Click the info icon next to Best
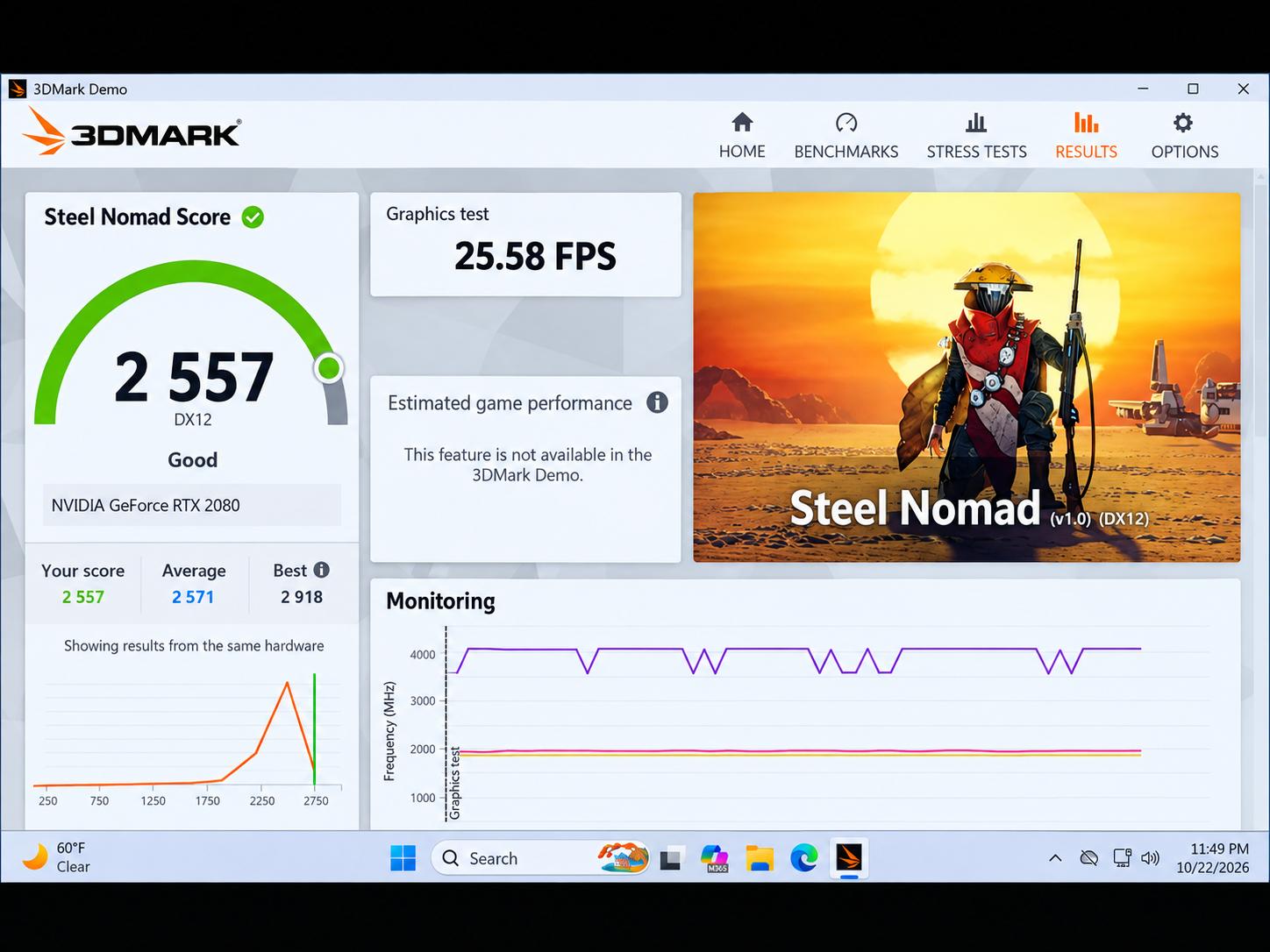Screen dimensions: 1270x952 [322, 570]
